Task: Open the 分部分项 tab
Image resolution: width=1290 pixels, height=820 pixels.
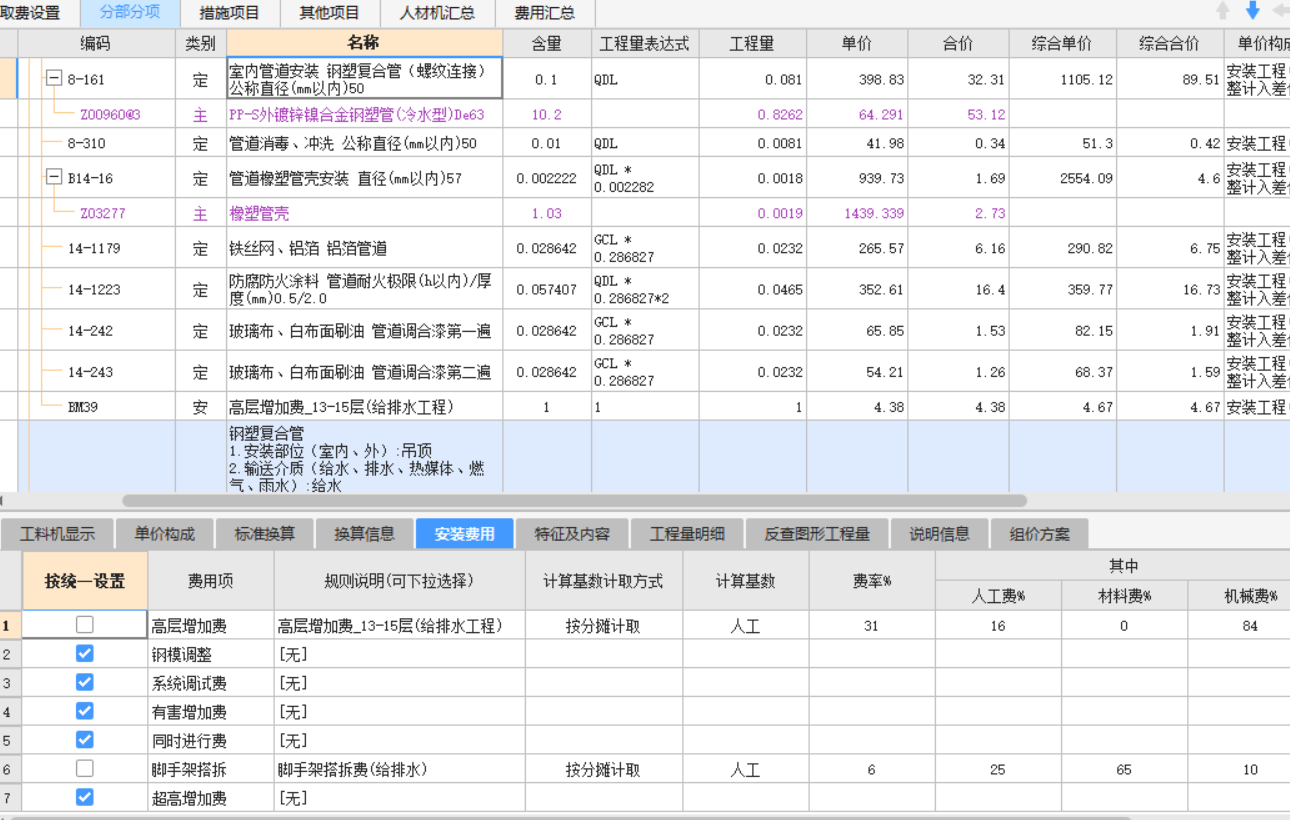Action: 130,13
